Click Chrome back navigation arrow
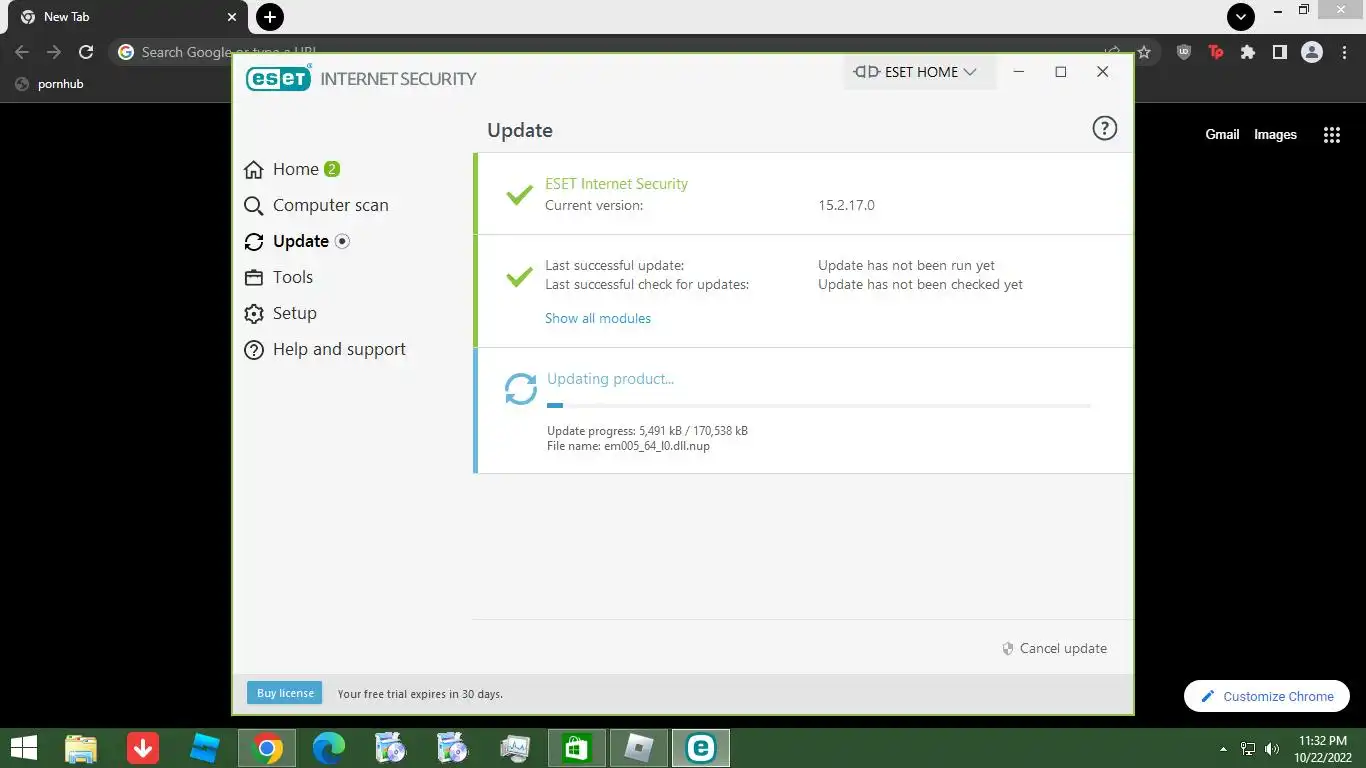 click(x=22, y=52)
